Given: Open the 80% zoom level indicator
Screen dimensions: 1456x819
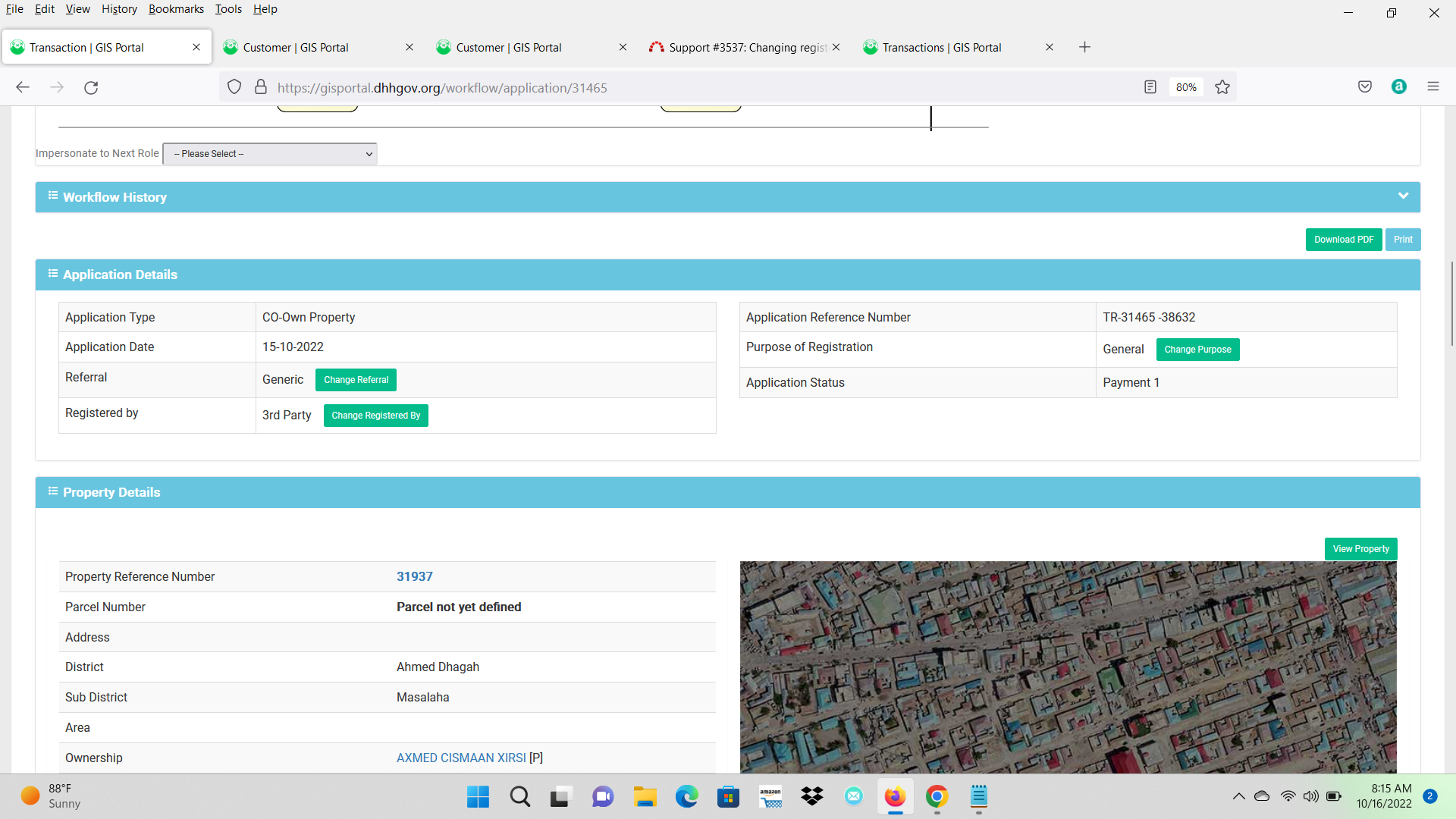Looking at the screenshot, I should pyautogui.click(x=1186, y=87).
